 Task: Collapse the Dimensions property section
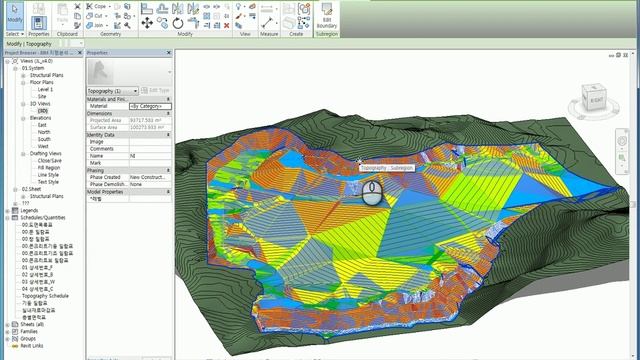click(168, 113)
